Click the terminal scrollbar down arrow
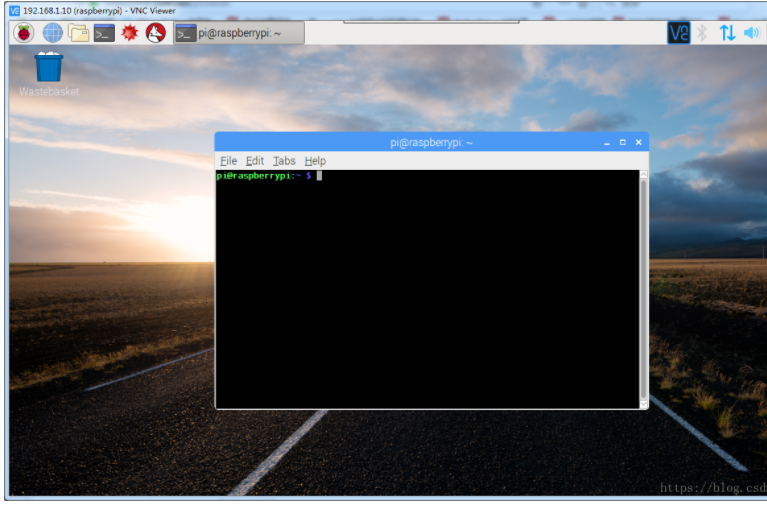This screenshot has height=508, width=767. pyautogui.click(x=644, y=404)
